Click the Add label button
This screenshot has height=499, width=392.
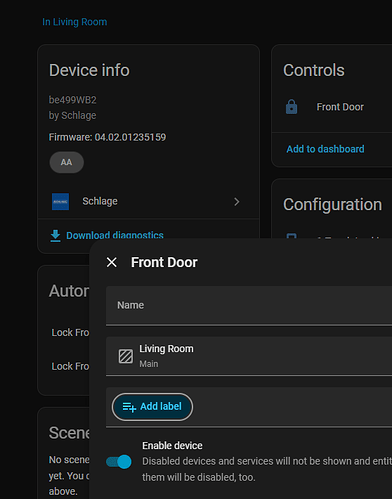click(152, 407)
